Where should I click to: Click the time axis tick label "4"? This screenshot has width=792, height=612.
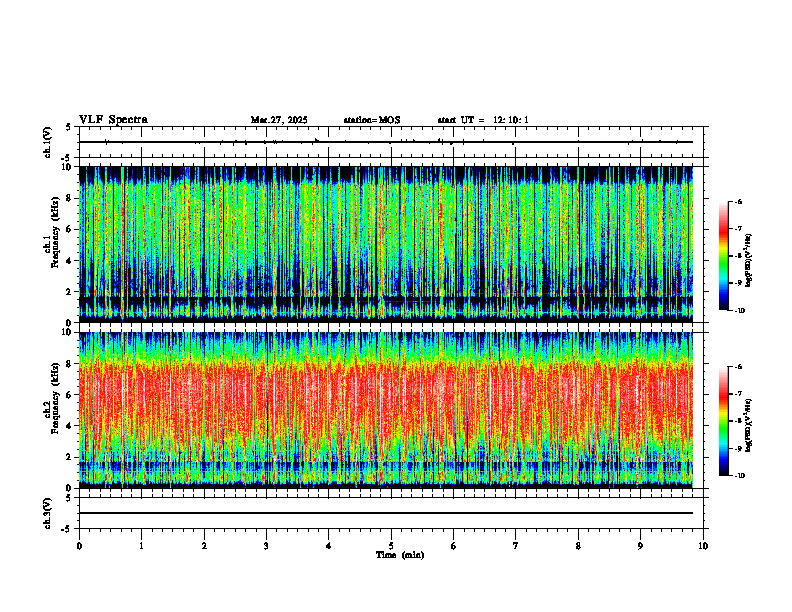pos(328,546)
